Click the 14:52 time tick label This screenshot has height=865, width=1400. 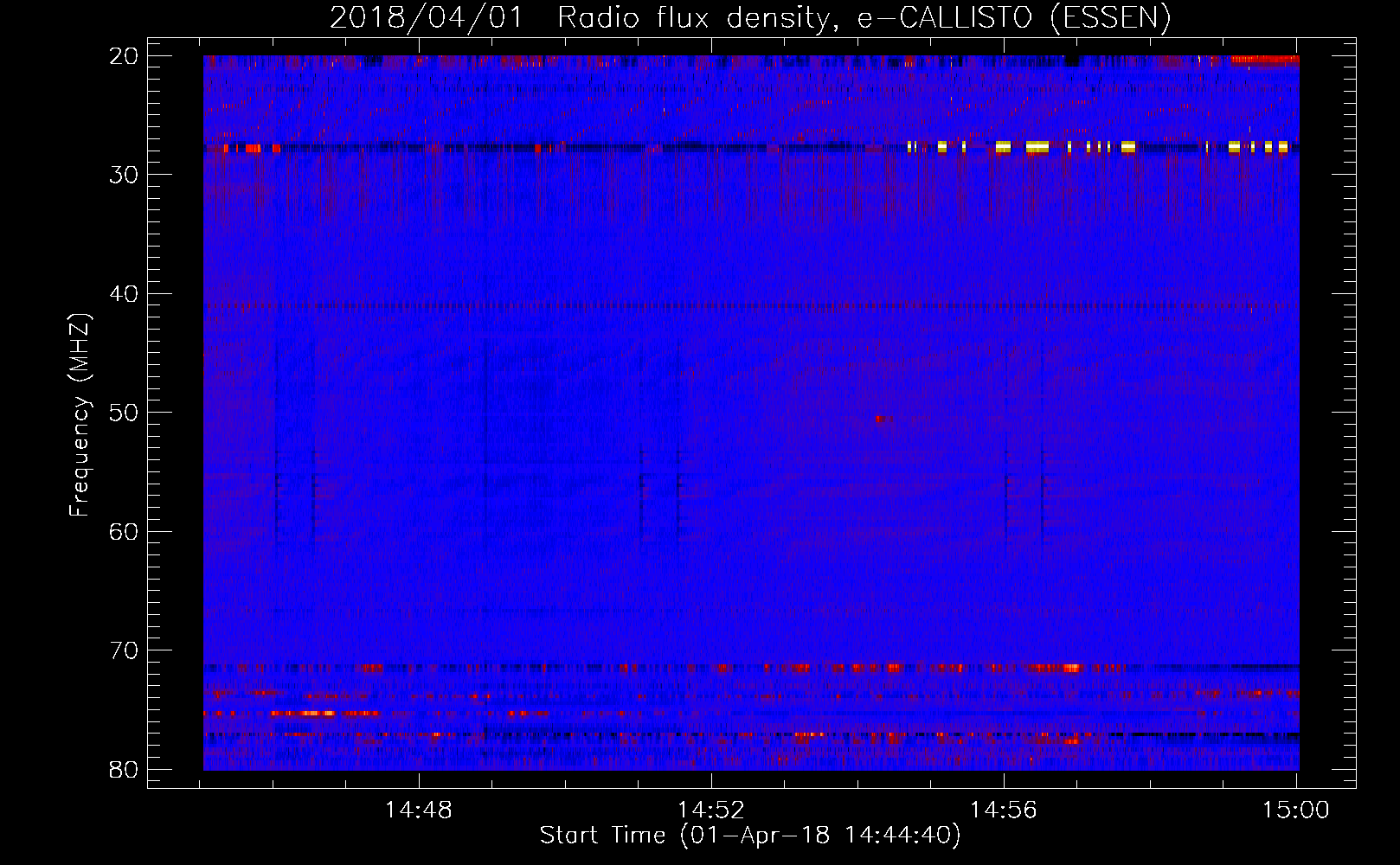click(x=711, y=811)
